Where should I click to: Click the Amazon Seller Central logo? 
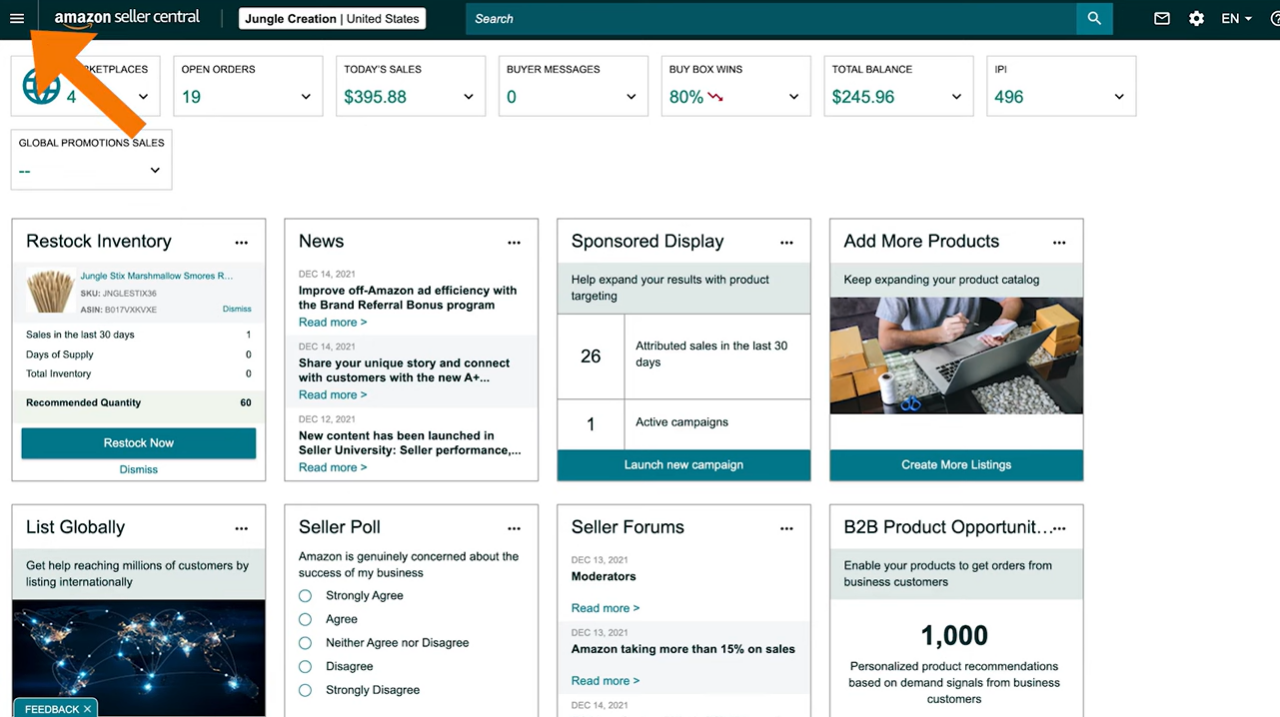click(x=127, y=18)
